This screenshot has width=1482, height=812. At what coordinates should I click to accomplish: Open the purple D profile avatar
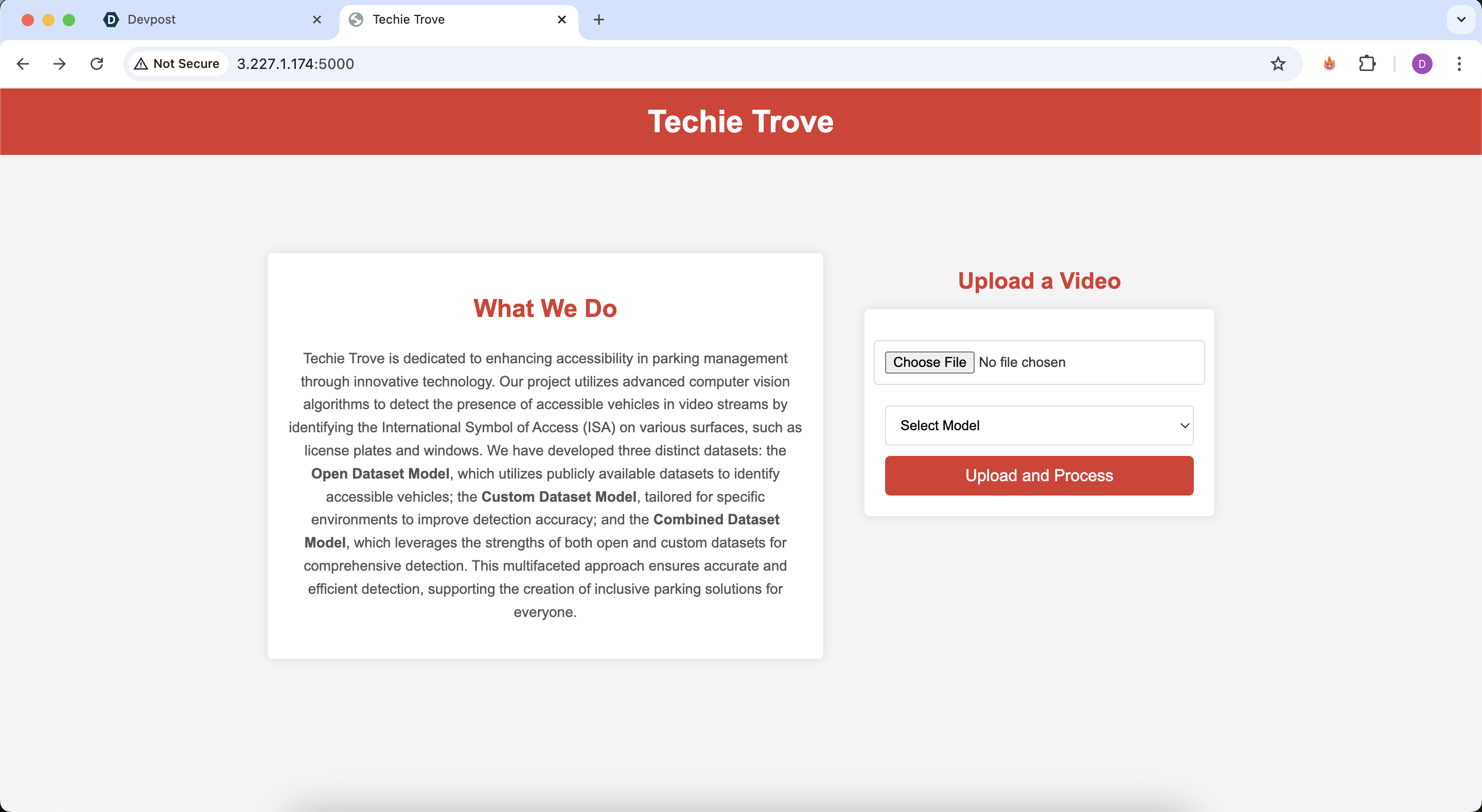pyautogui.click(x=1422, y=64)
